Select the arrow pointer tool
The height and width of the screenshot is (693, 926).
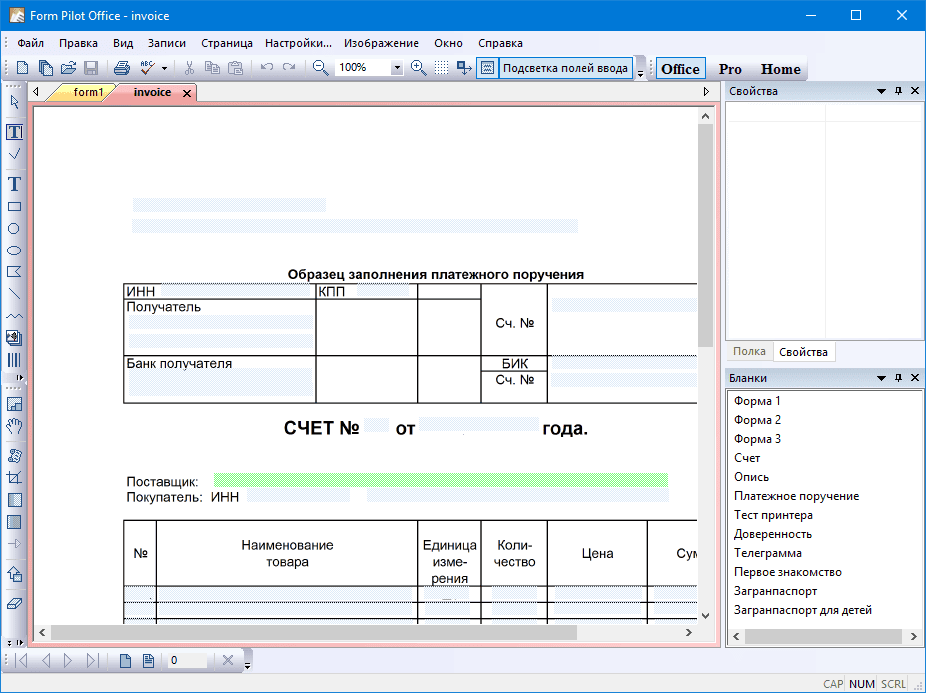14,102
